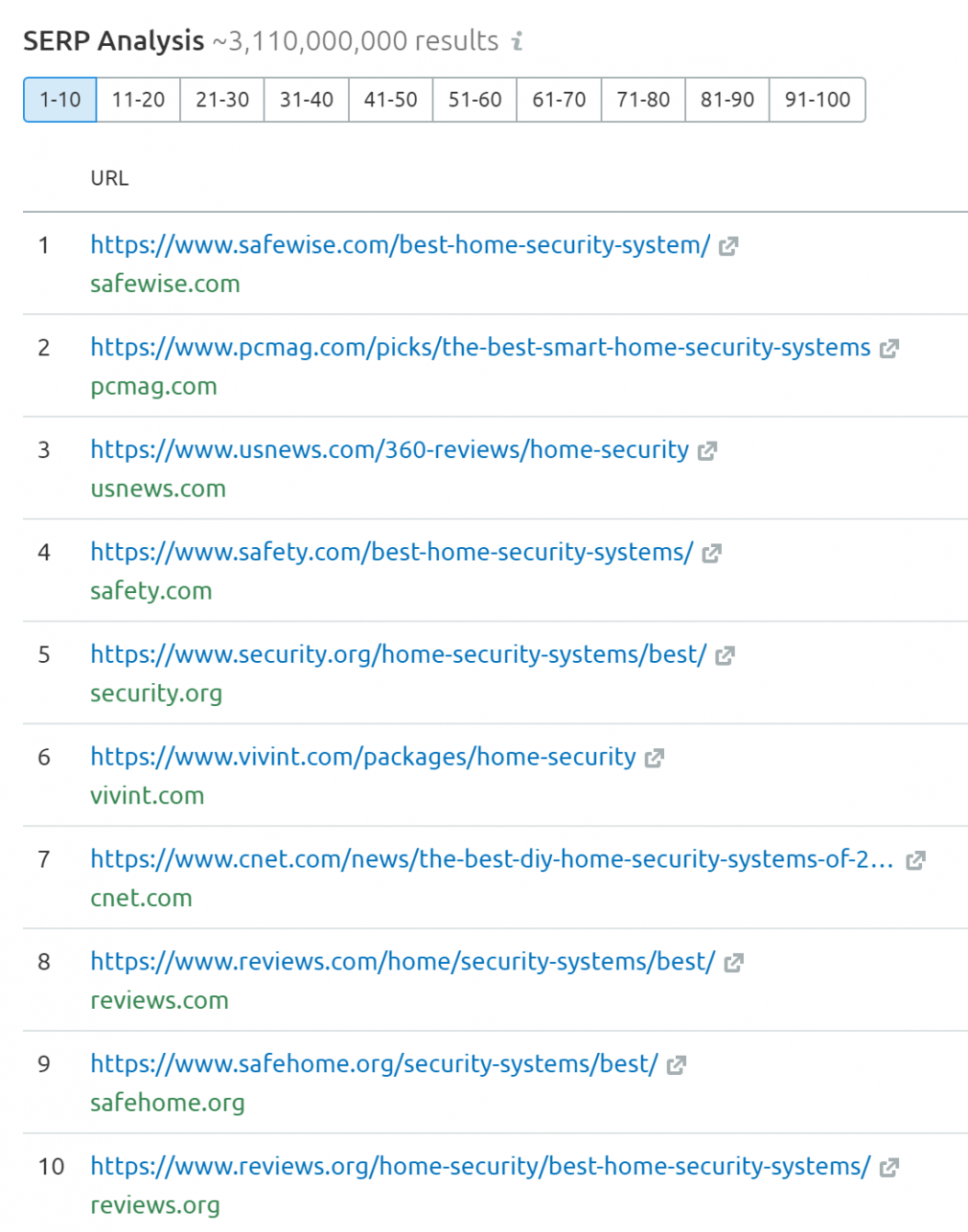This screenshot has height=1232, width=968.
Task: Open the safewise.com best-home-security-system URL
Action: click(401, 245)
